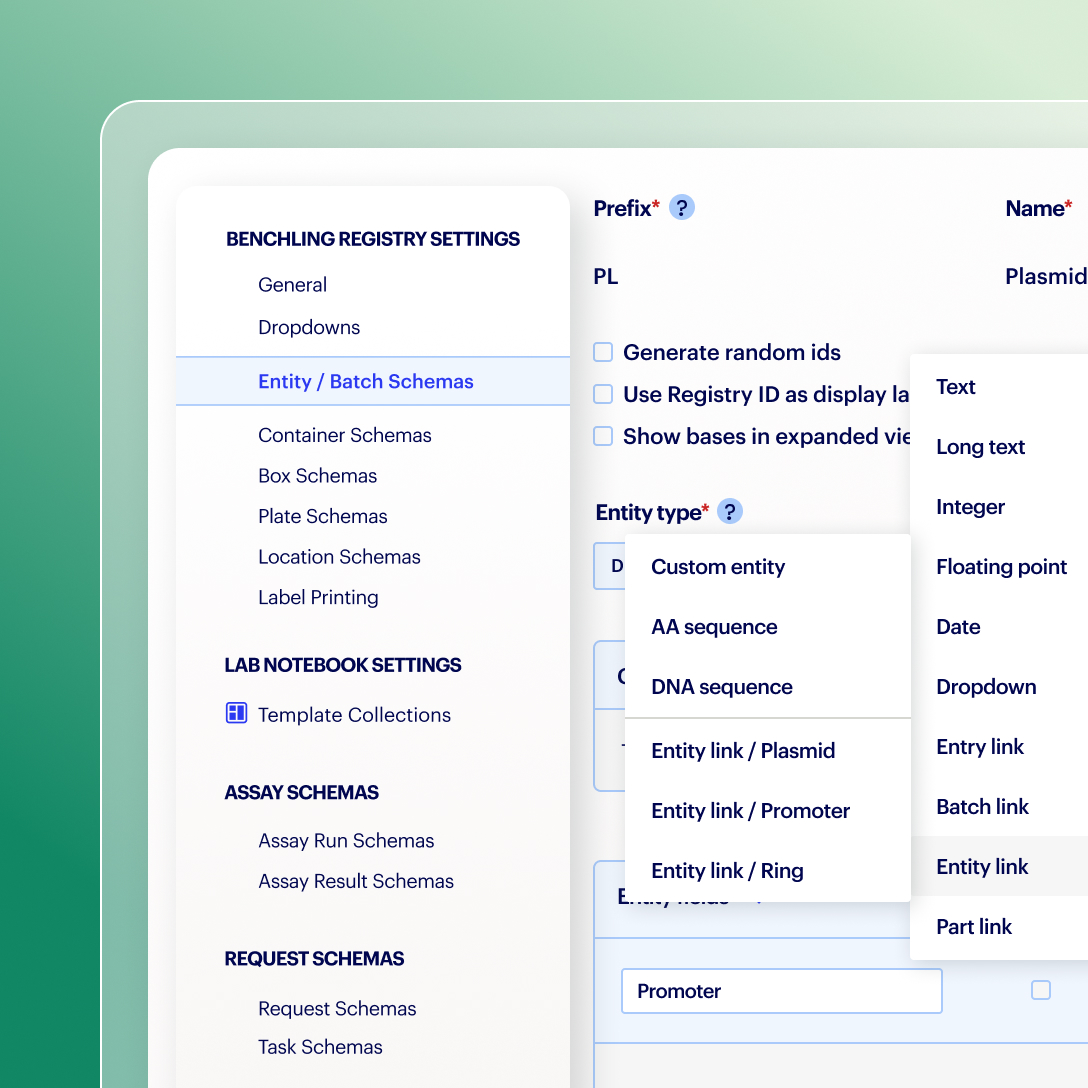Click the Prefix help question mark icon
1088x1088 pixels.
(681, 207)
